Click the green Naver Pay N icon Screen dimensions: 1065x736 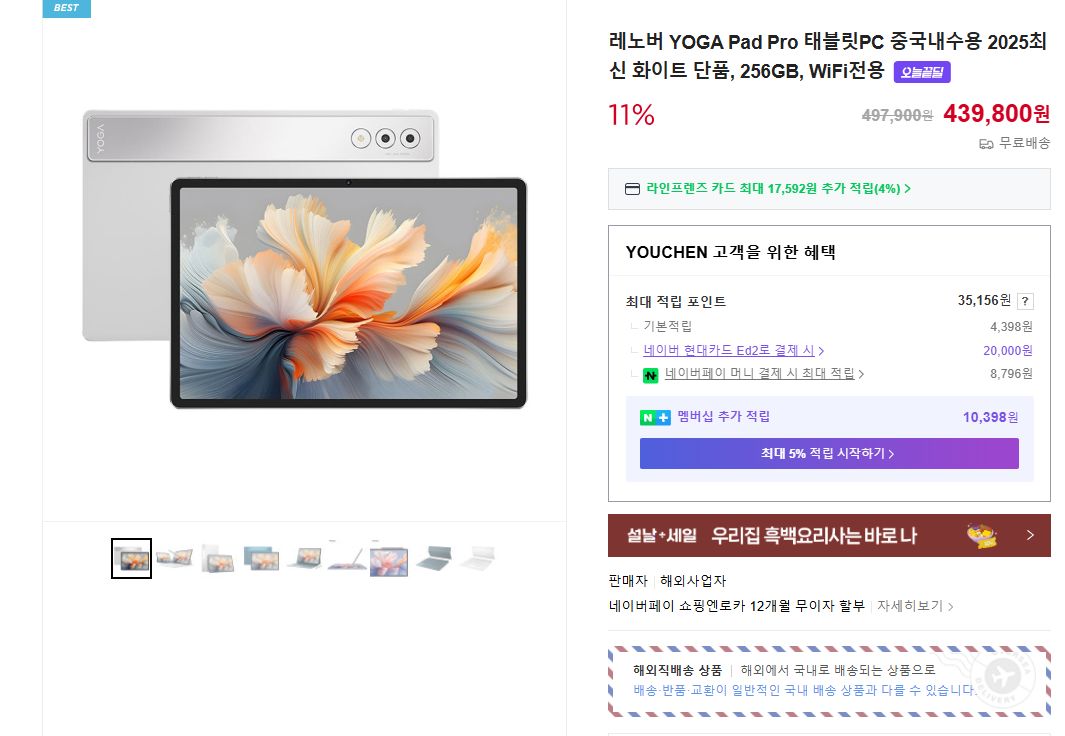(x=651, y=375)
